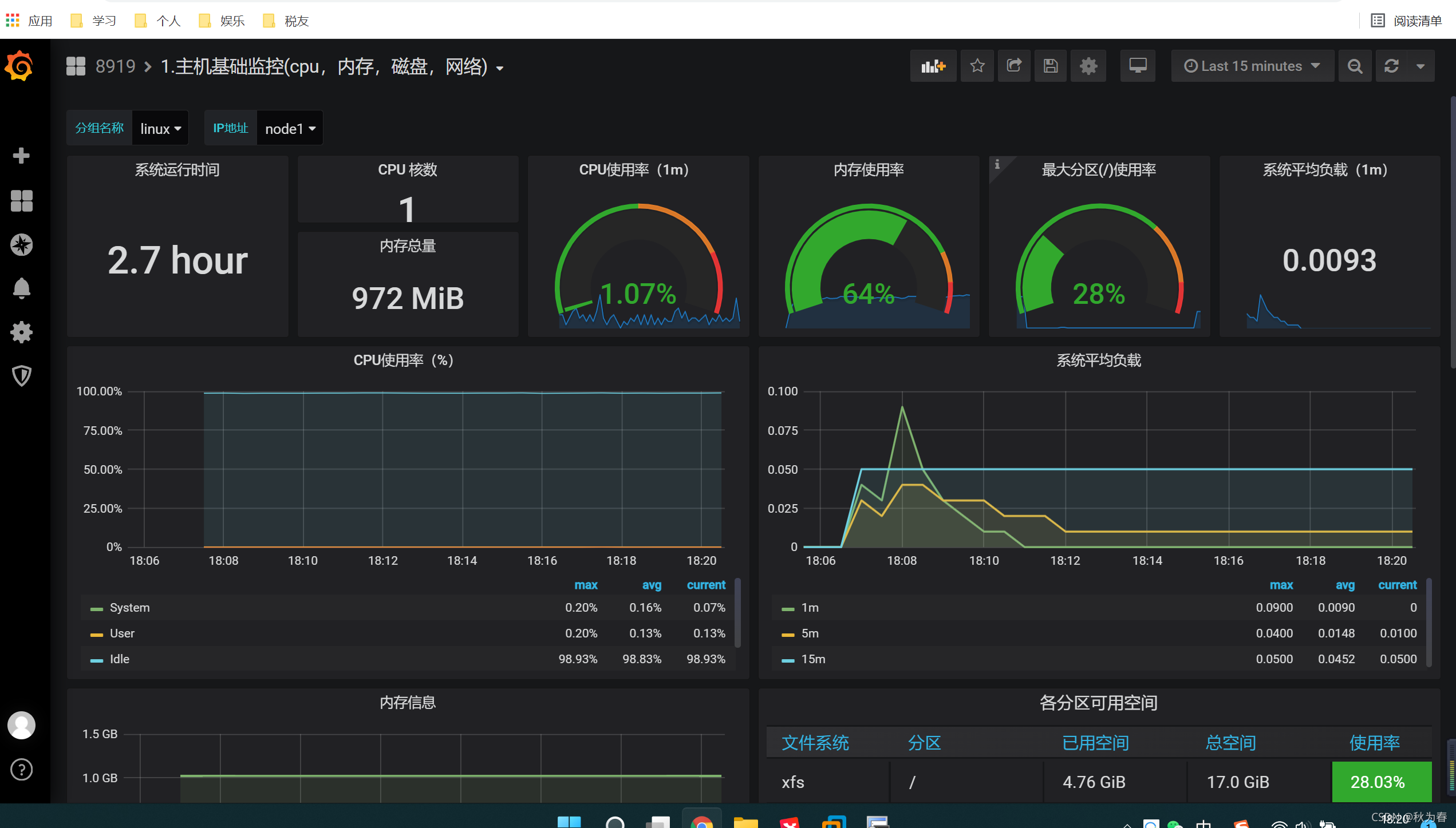
Task: Open the 学习 bookmarks folder
Action: point(94,21)
